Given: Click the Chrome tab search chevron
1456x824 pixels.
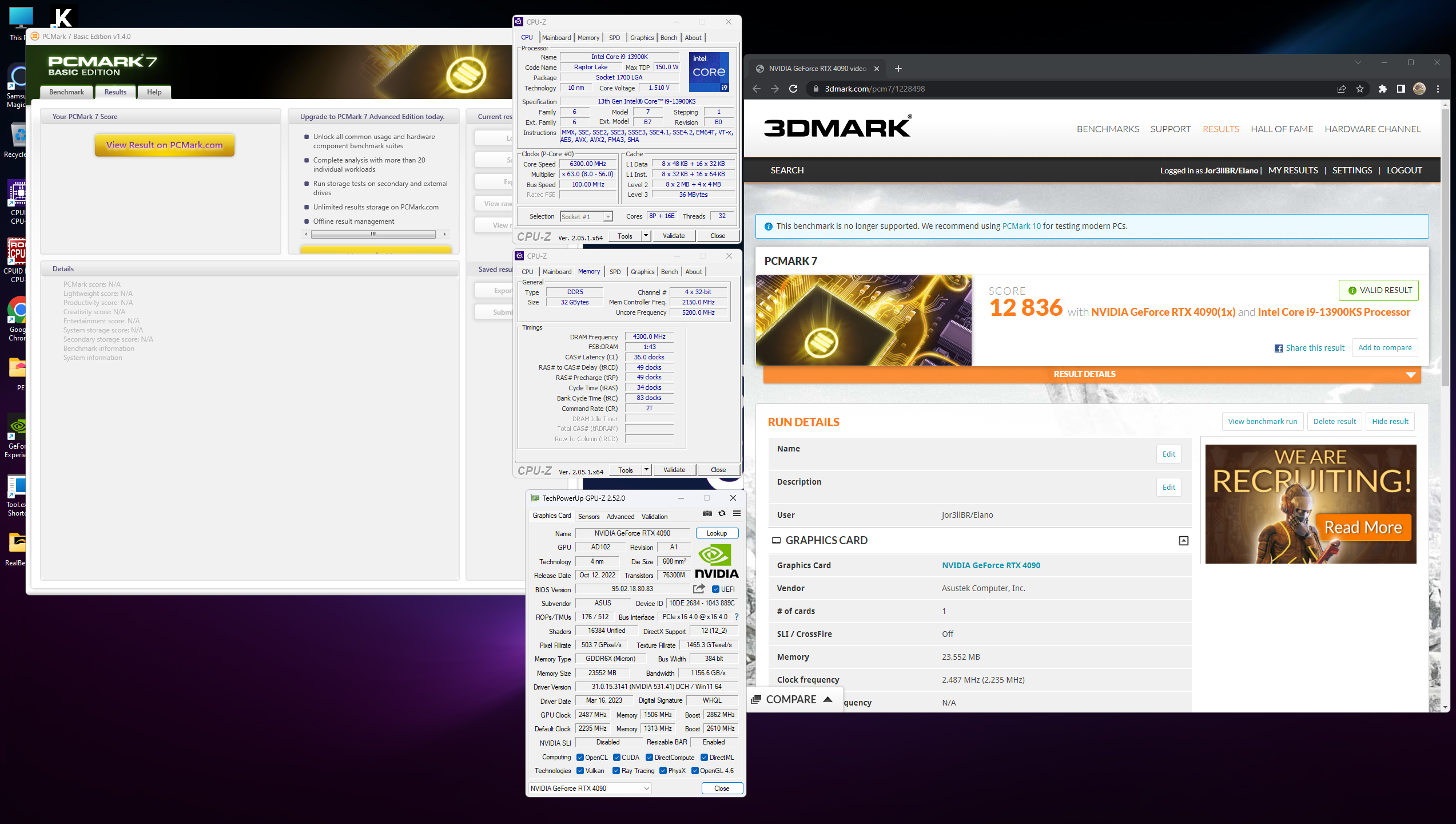Looking at the screenshot, I should coord(1358,62).
